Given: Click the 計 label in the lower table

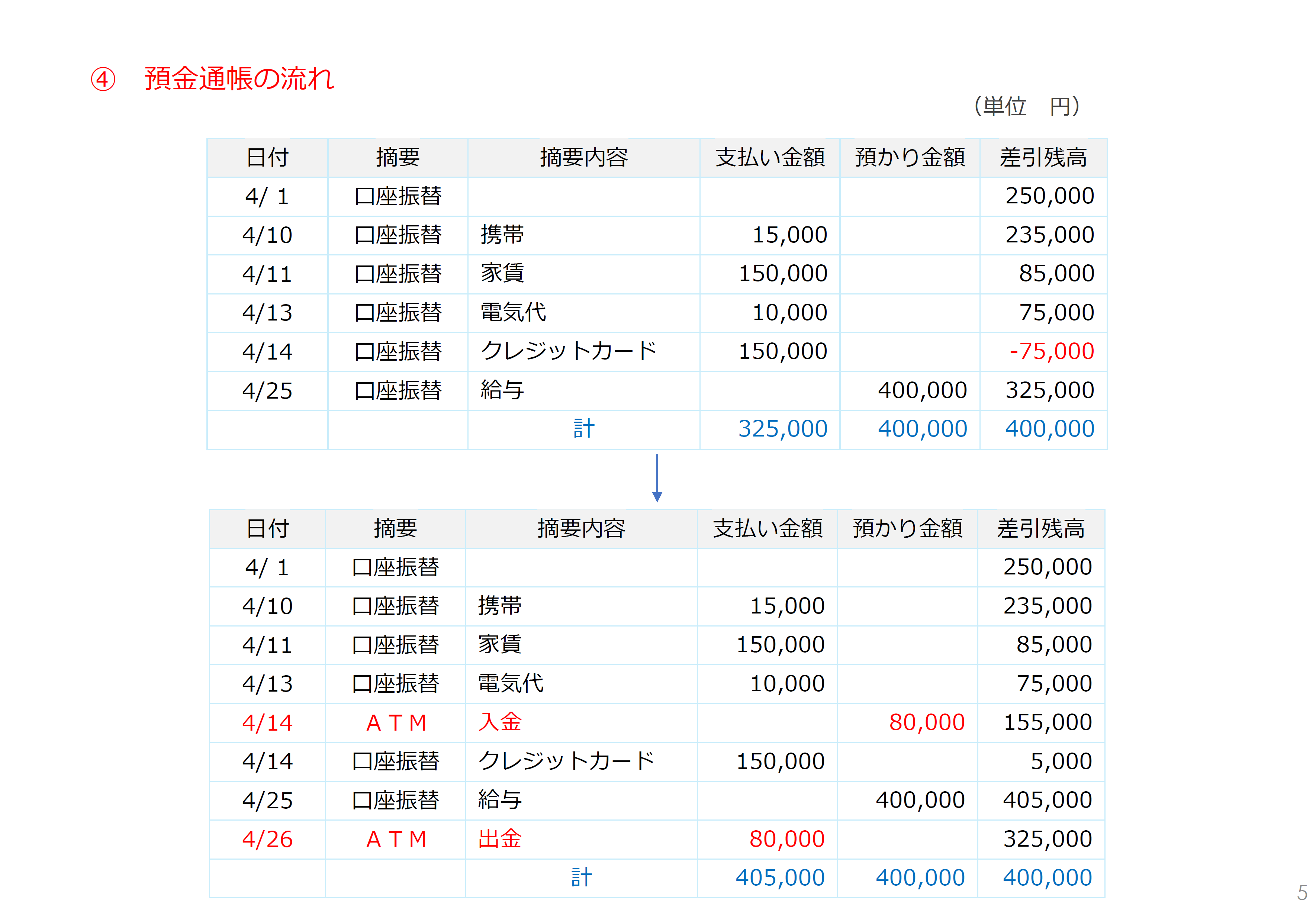Looking at the screenshot, I should coord(581,878).
